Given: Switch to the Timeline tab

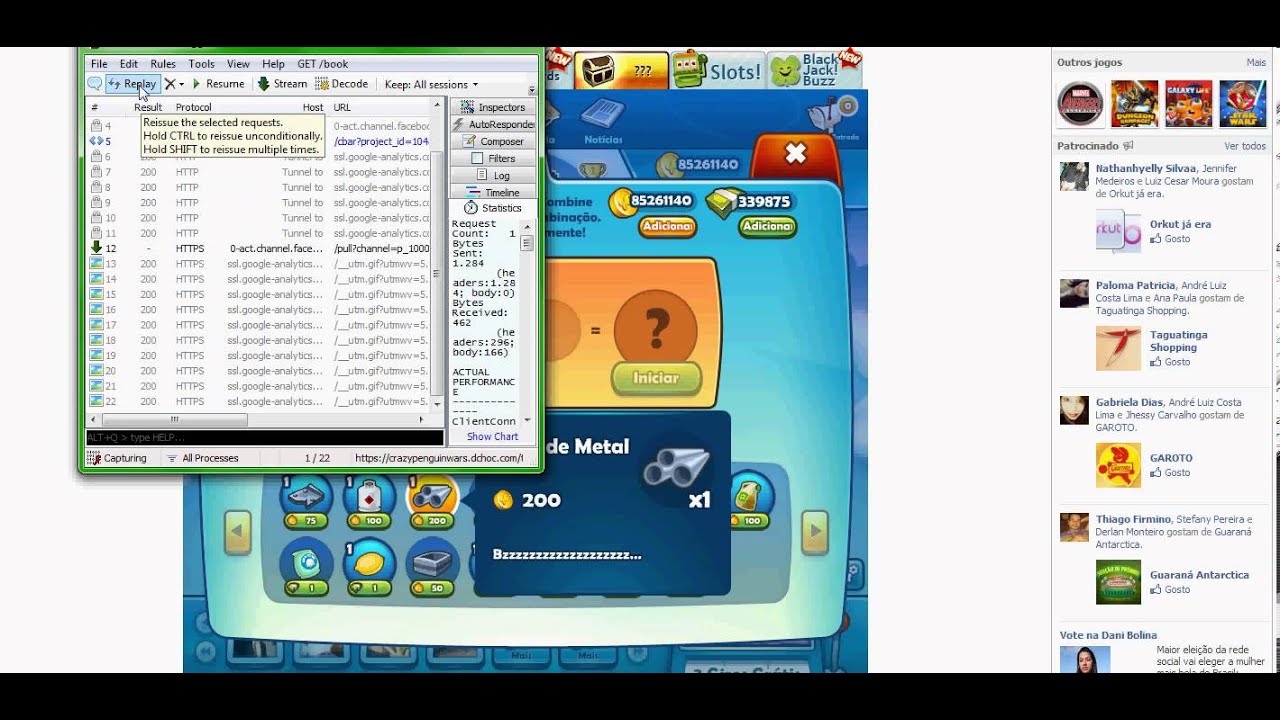Looking at the screenshot, I should (x=493, y=192).
